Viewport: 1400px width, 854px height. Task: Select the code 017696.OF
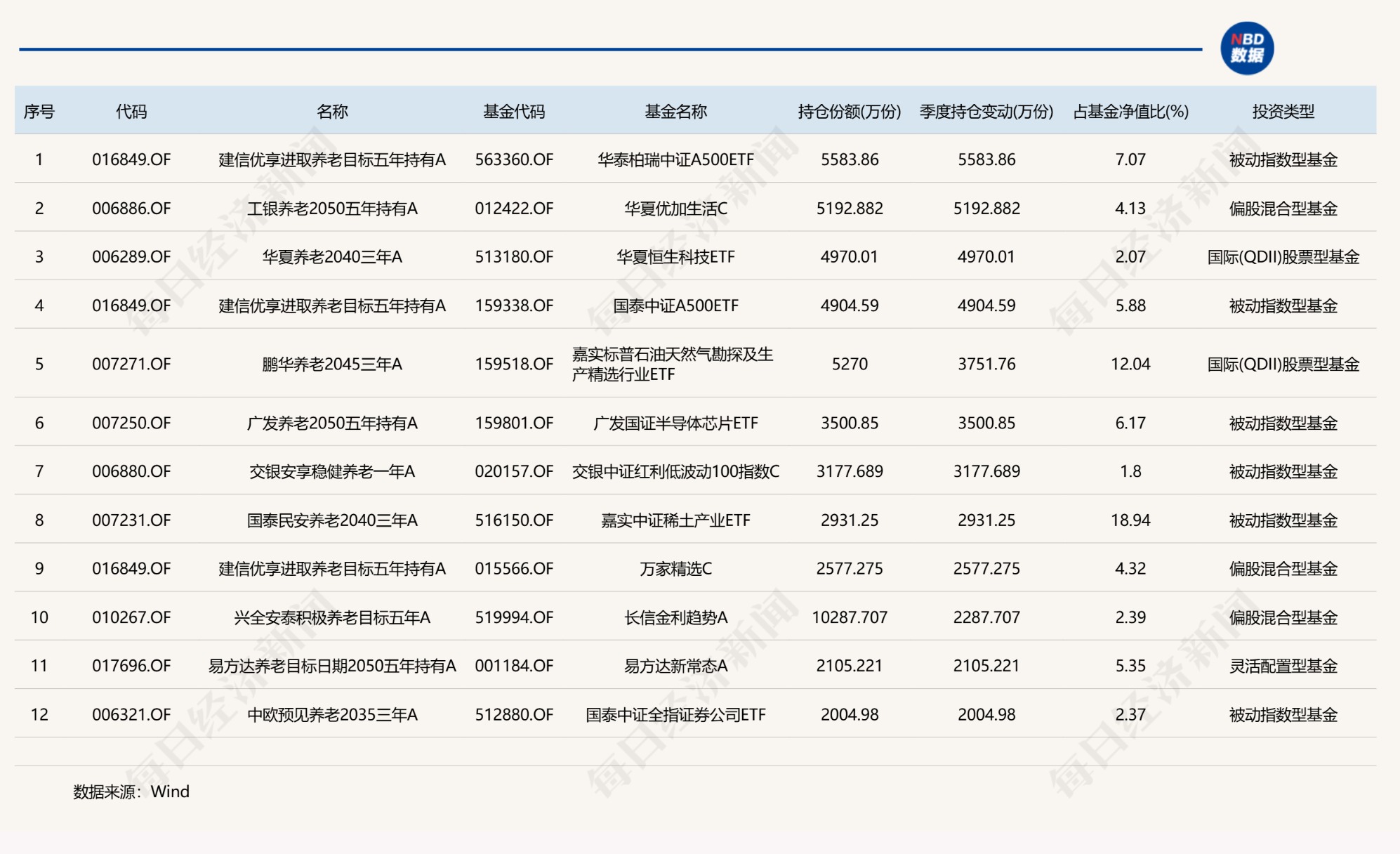click(131, 666)
